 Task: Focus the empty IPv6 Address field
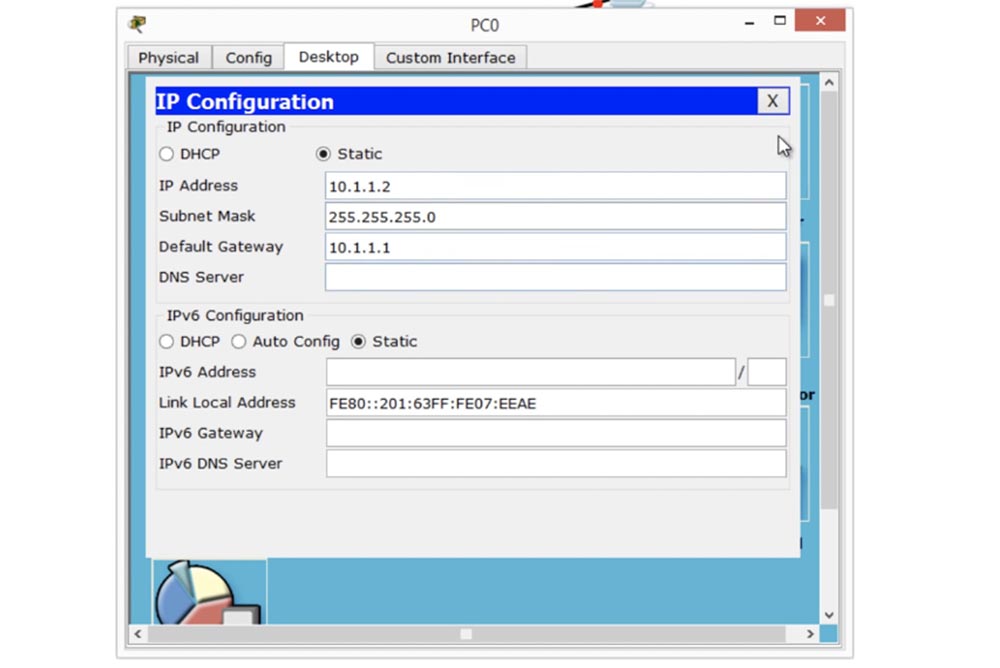coord(531,372)
